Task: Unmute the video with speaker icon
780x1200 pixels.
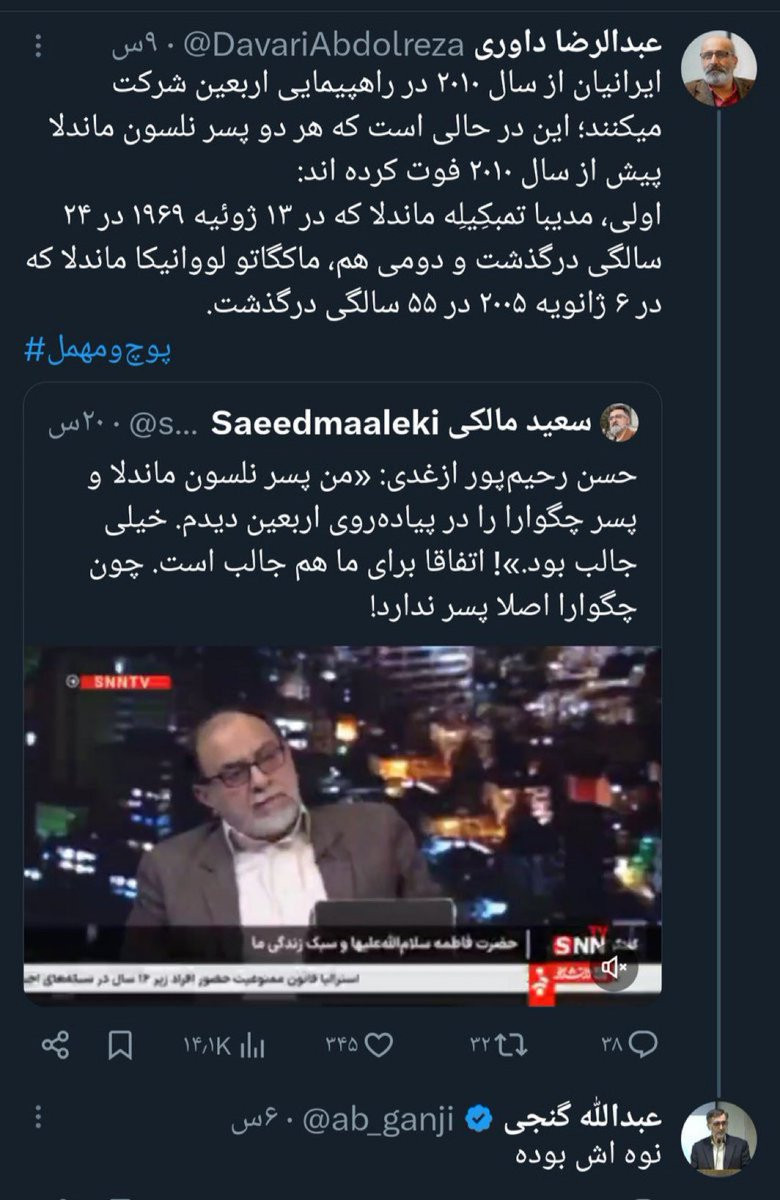Action: (x=615, y=966)
